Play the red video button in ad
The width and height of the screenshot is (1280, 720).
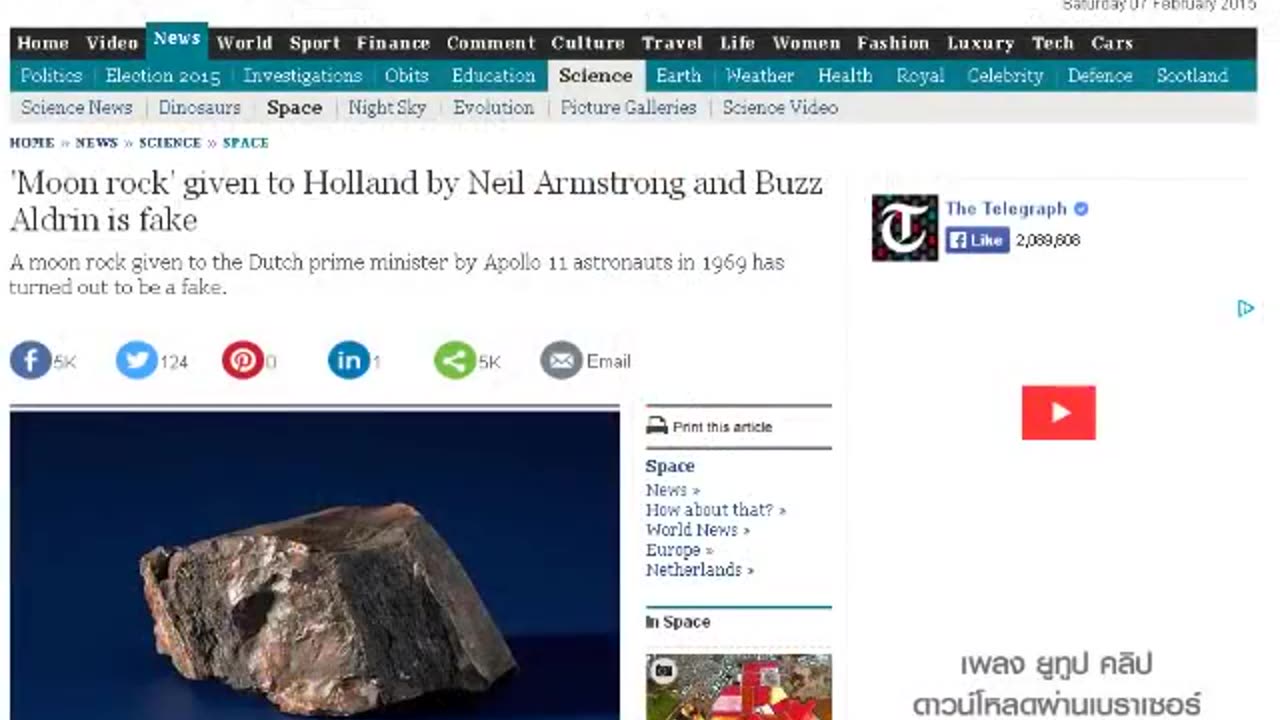(x=1058, y=412)
